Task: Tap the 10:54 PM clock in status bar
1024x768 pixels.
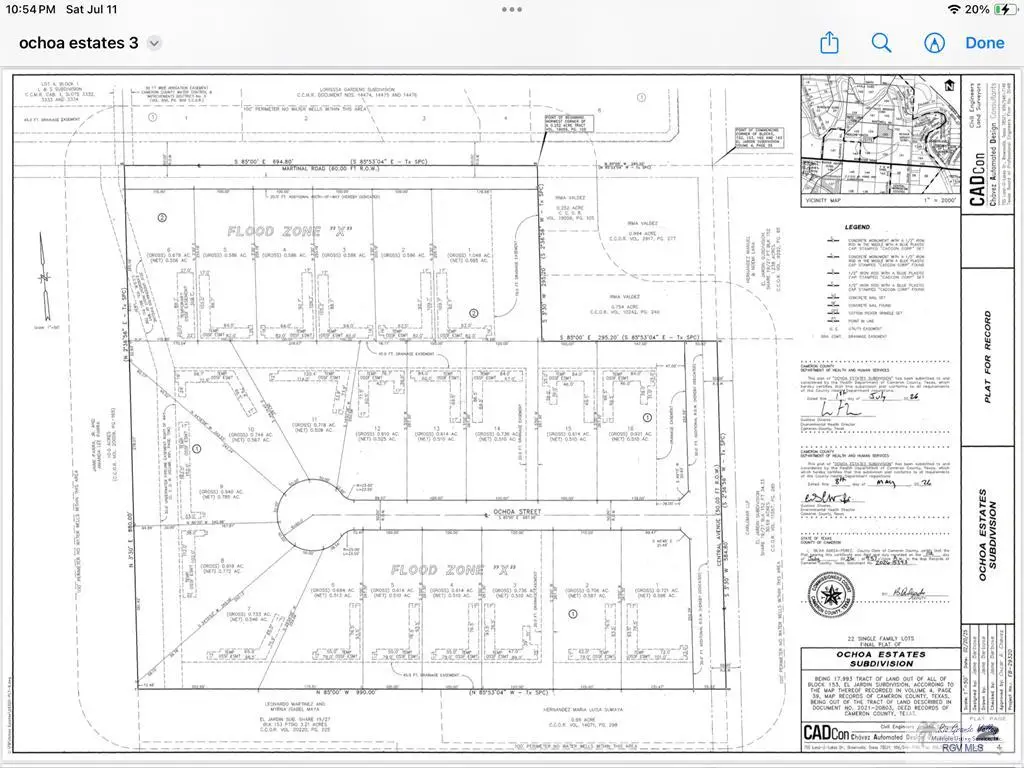Action: pyautogui.click(x=30, y=9)
